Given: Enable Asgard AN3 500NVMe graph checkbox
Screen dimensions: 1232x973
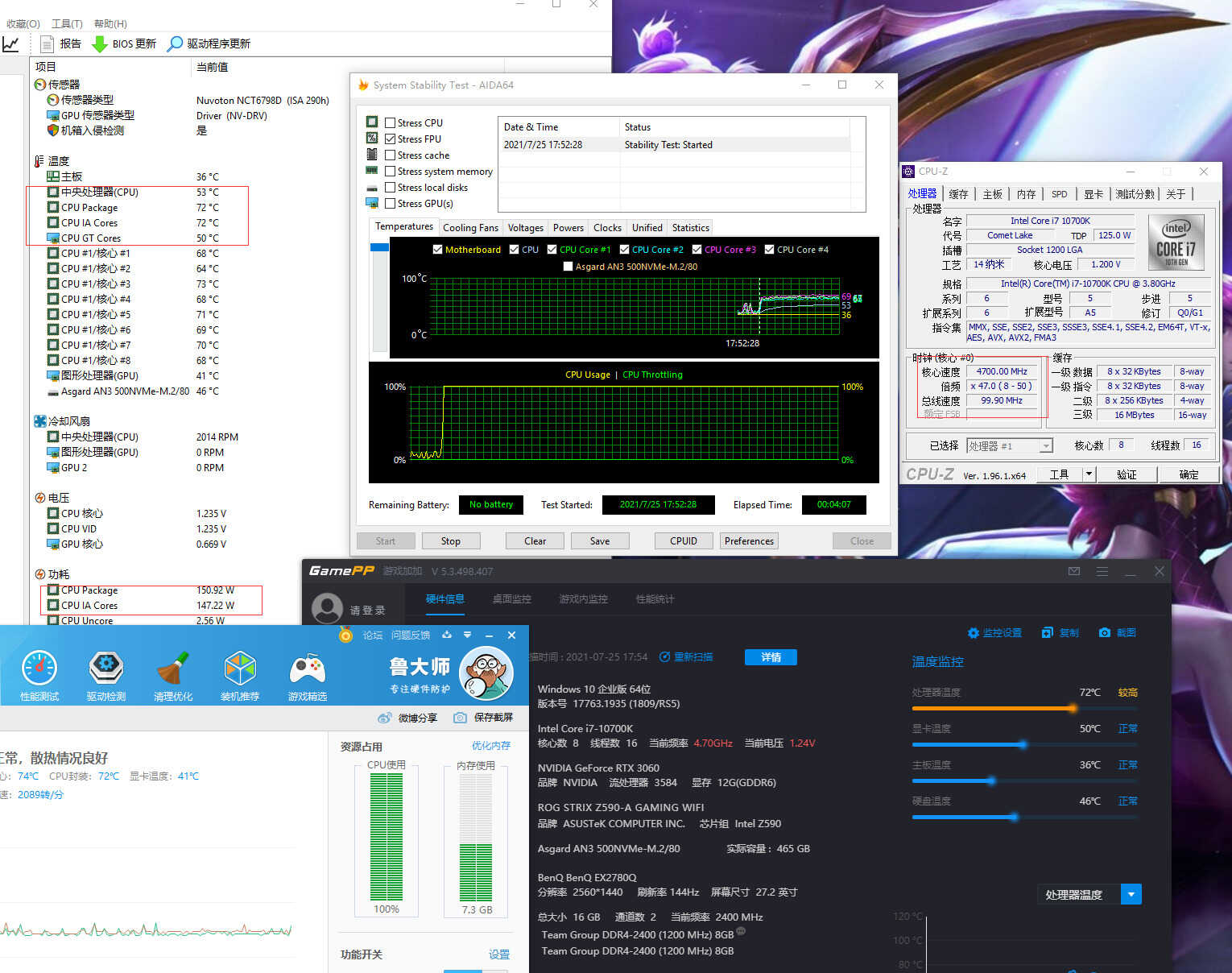Looking at the screenshot, I should [568, 267].
